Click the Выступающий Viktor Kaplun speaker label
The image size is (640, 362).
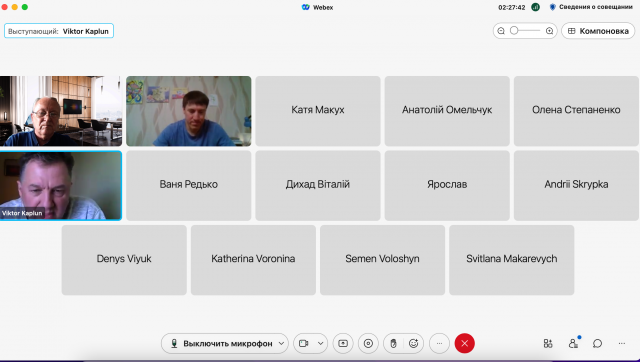[x=59, y=31]
